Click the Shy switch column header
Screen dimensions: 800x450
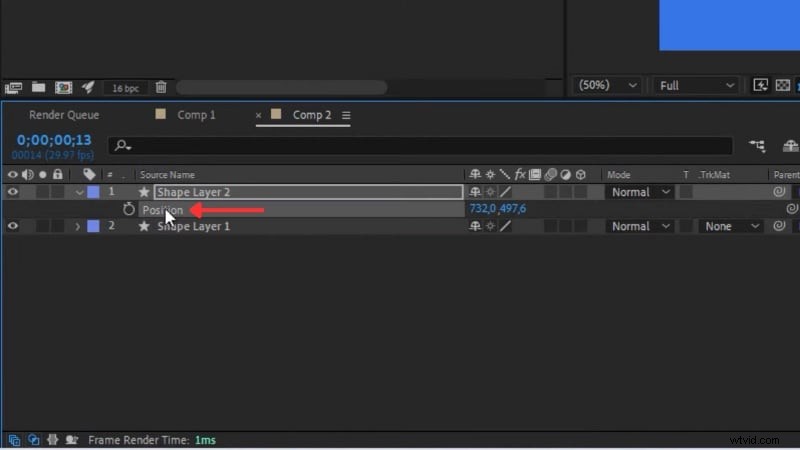click(x=475, y=174)
